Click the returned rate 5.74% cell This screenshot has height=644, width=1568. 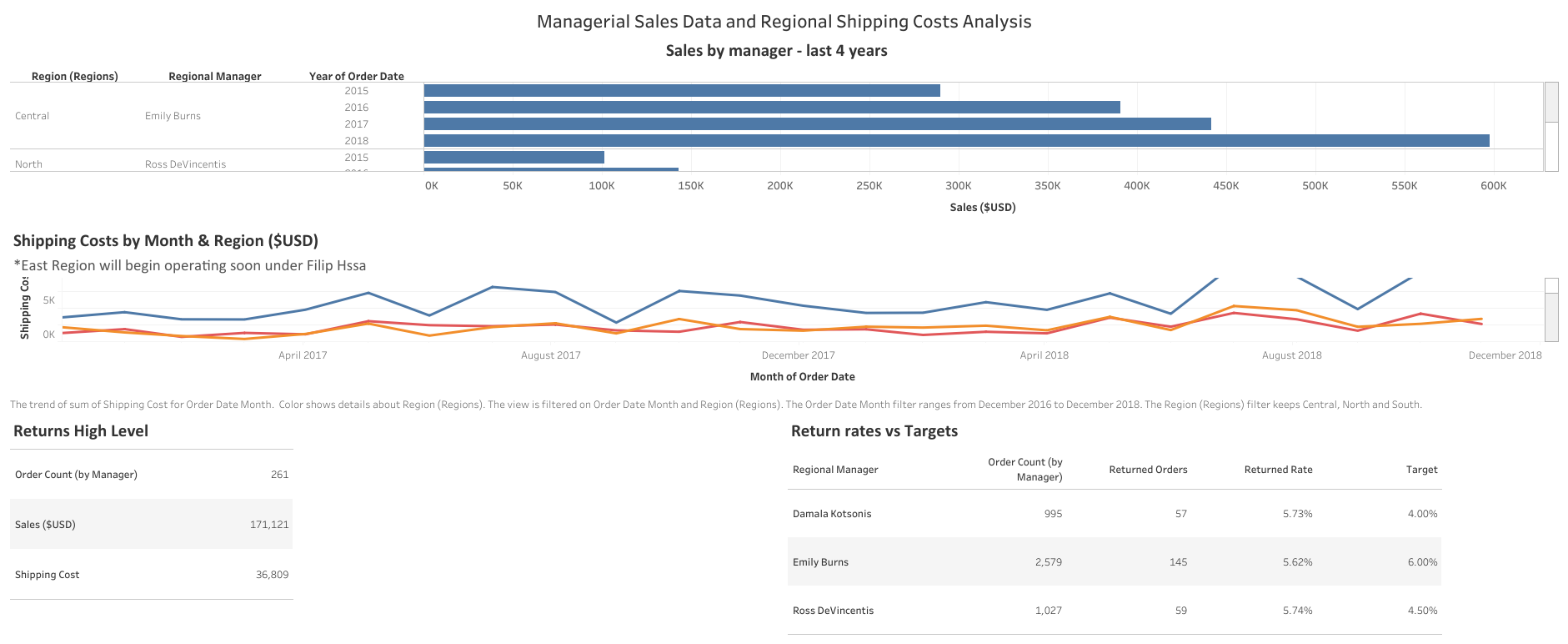[1298, 611]
